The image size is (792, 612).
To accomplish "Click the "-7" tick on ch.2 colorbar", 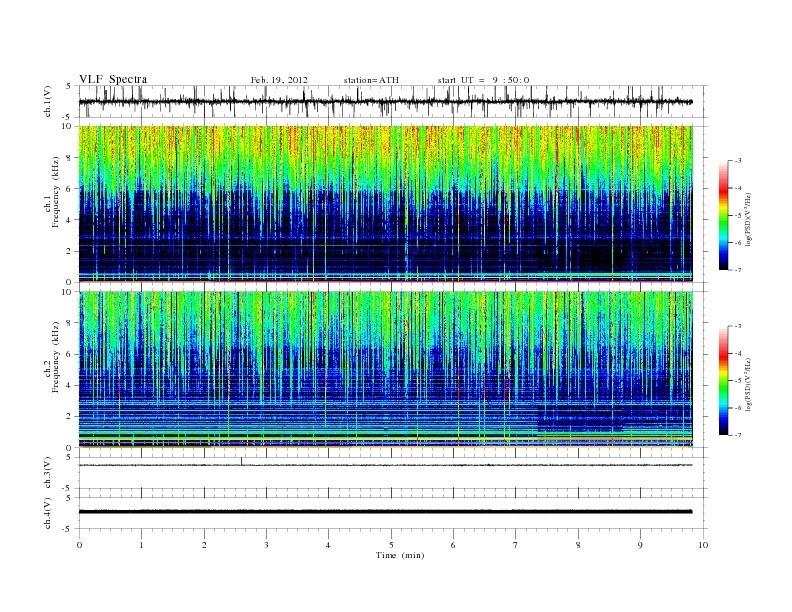I will [738, 435].
